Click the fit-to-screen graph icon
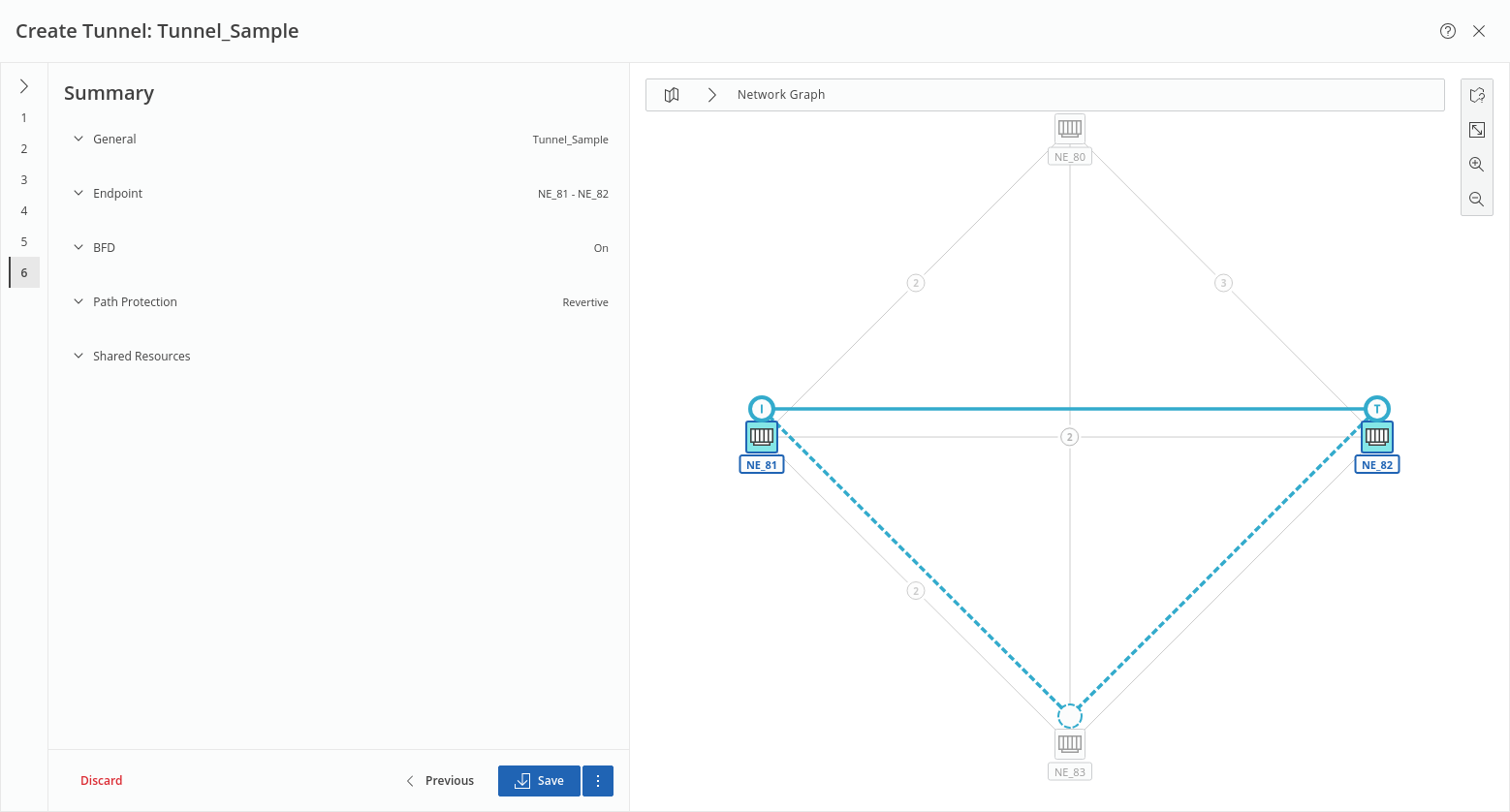Image resolution: width=1510 pixels, height=812 pixels. tap(1476, 130)
